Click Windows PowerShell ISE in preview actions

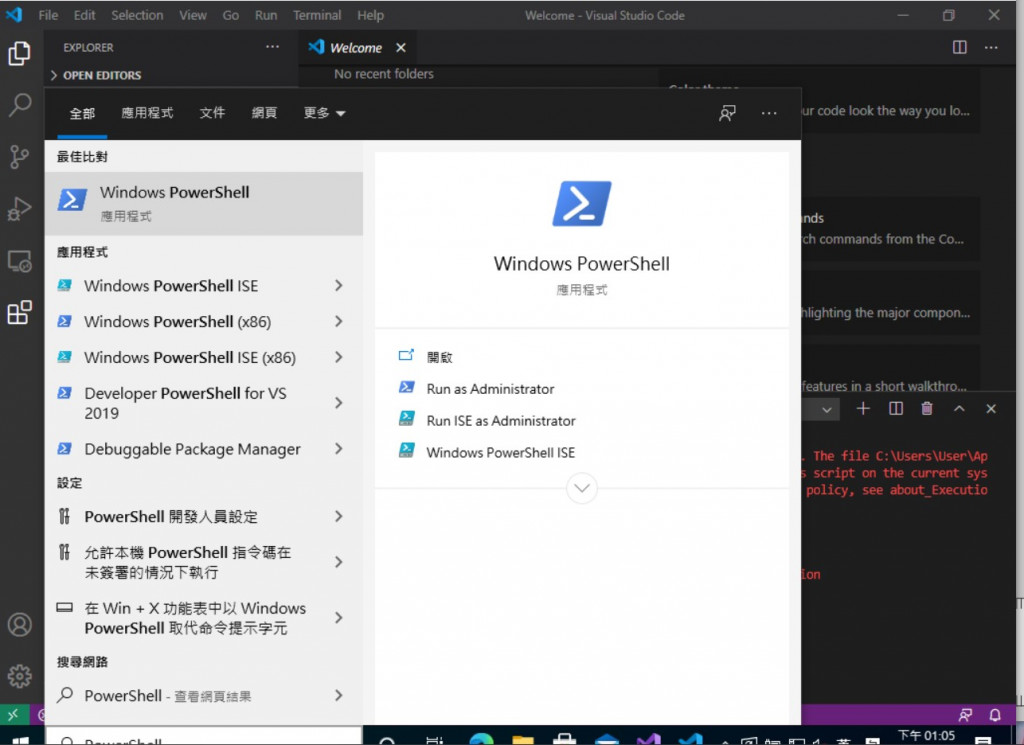pyautogui.click(x=501, y=452)
